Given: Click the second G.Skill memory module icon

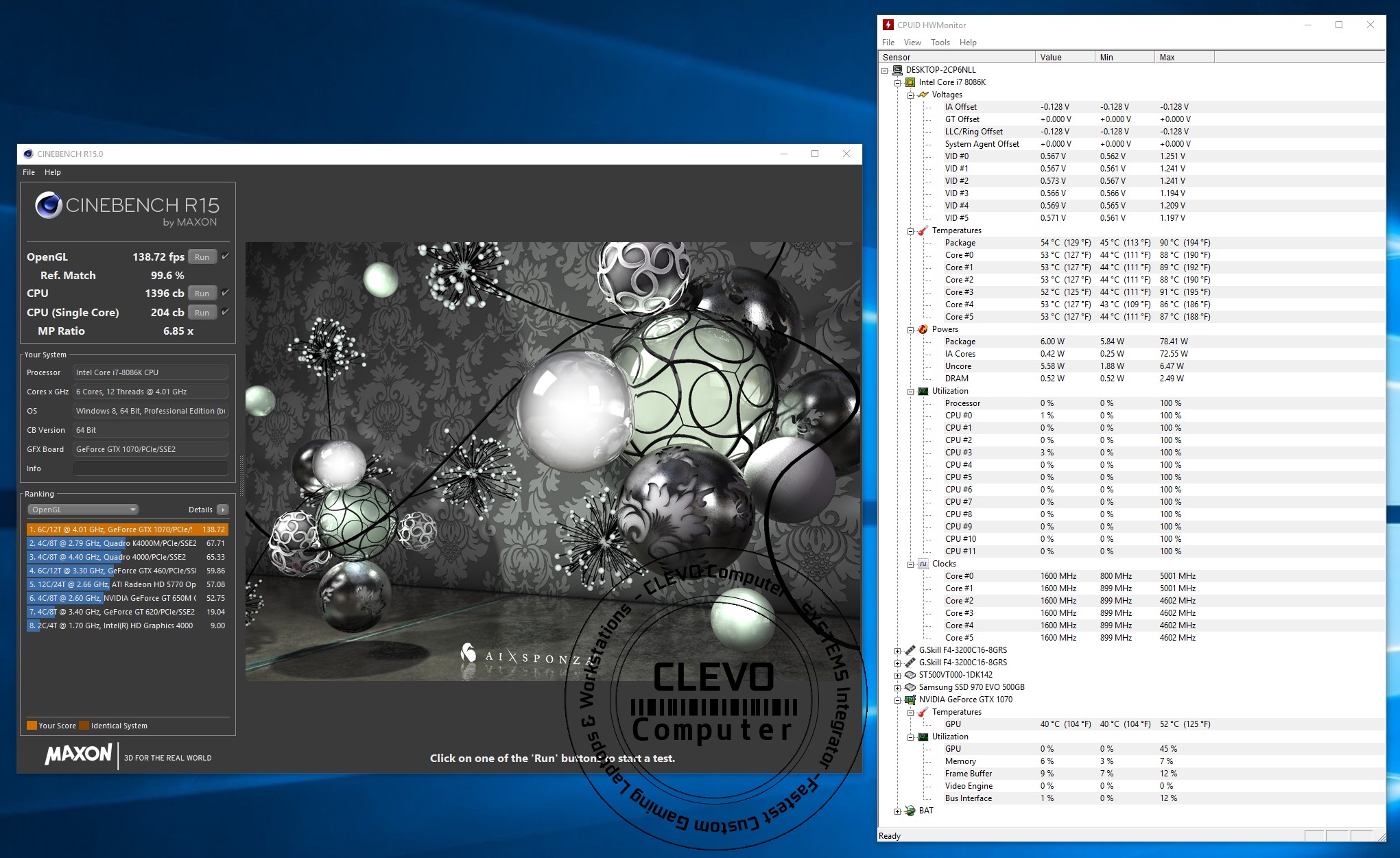Looking at the screenshot, I should [910, 663].
